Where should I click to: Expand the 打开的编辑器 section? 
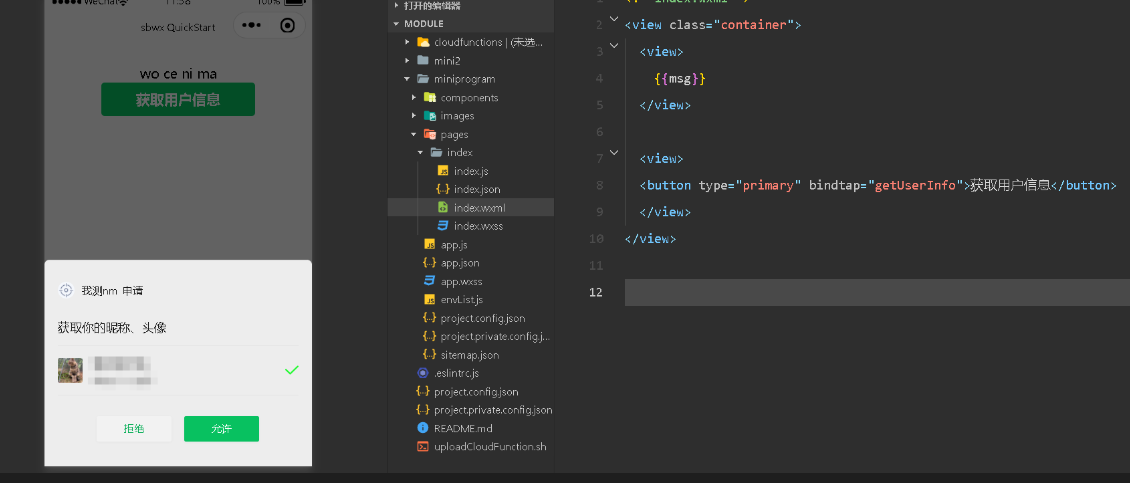tap(396, 6)
